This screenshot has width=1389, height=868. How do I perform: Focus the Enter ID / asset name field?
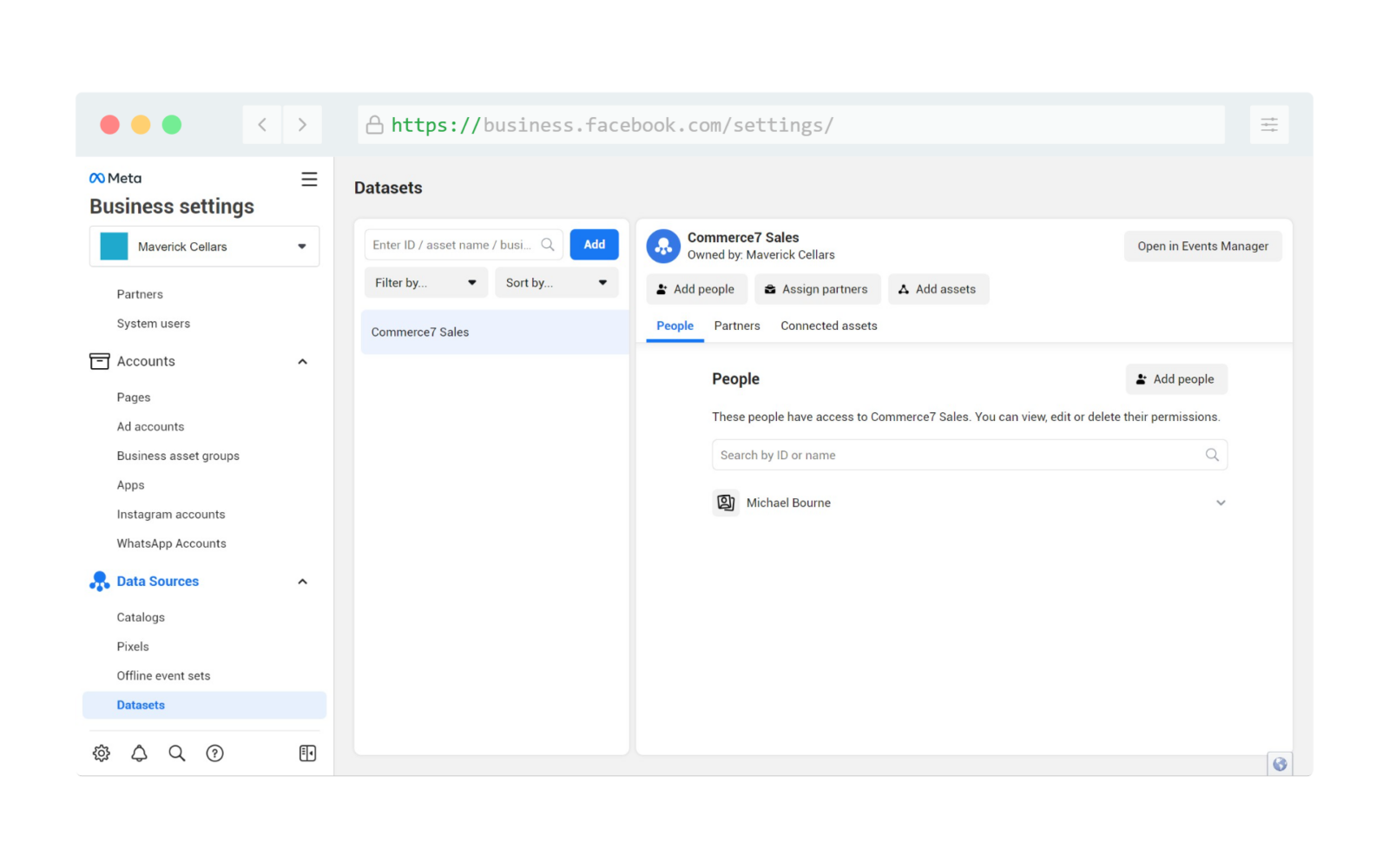(464, 245)
